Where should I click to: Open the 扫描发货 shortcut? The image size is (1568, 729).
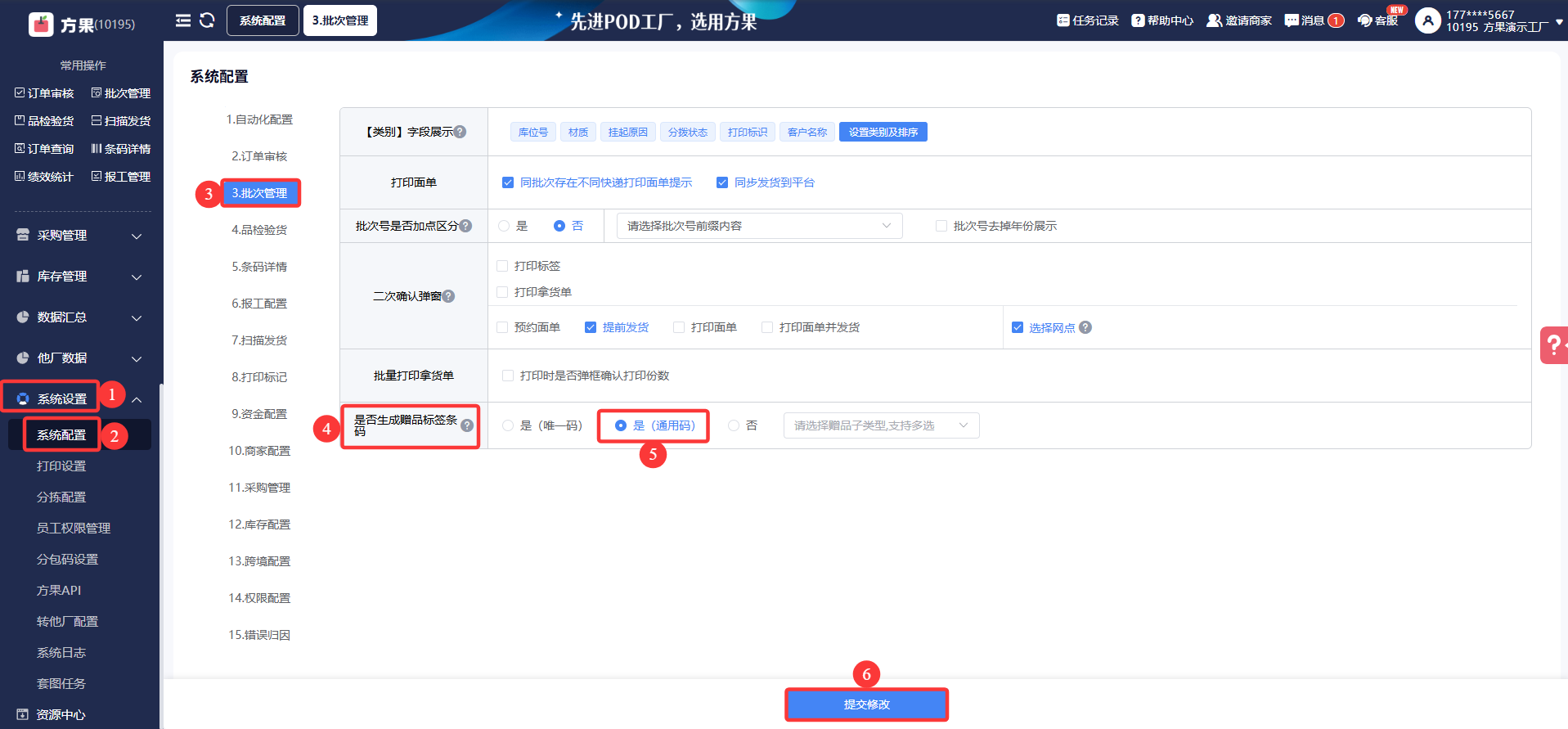click(121, 121)
